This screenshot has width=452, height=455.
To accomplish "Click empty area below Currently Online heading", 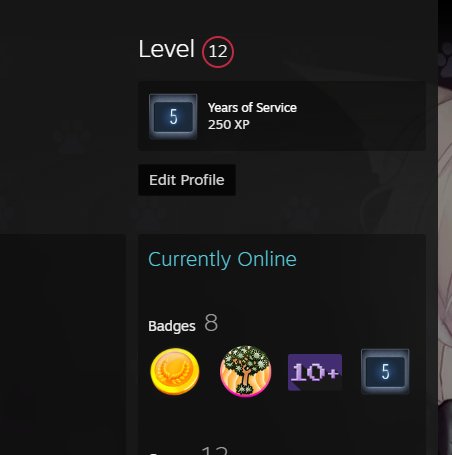I will (x=282, y=290).
